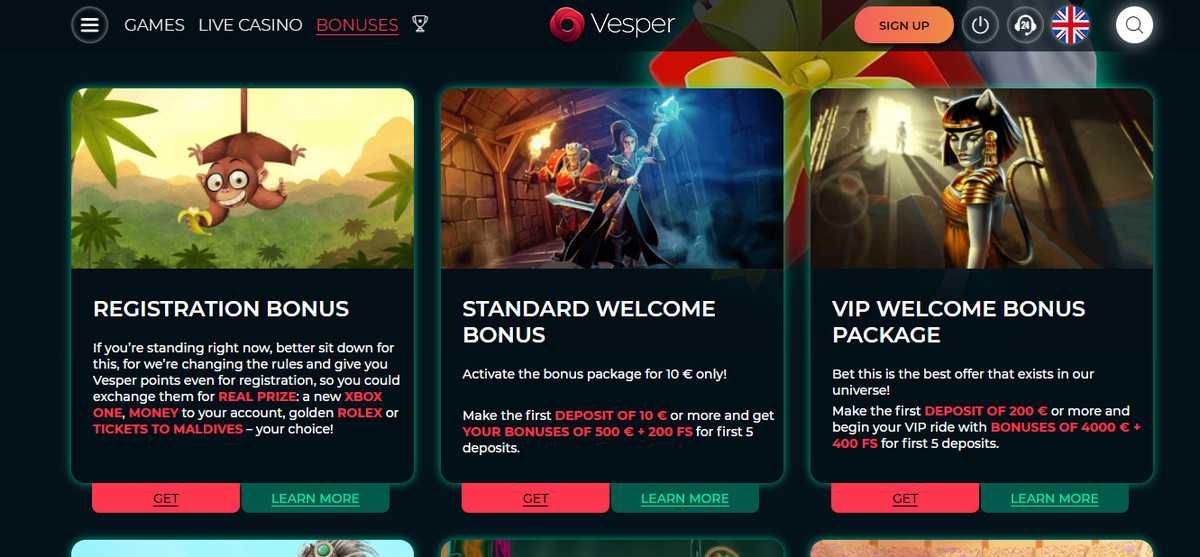Open the Games menu item
1200x557 pixels.
click(x=154, y=25)
